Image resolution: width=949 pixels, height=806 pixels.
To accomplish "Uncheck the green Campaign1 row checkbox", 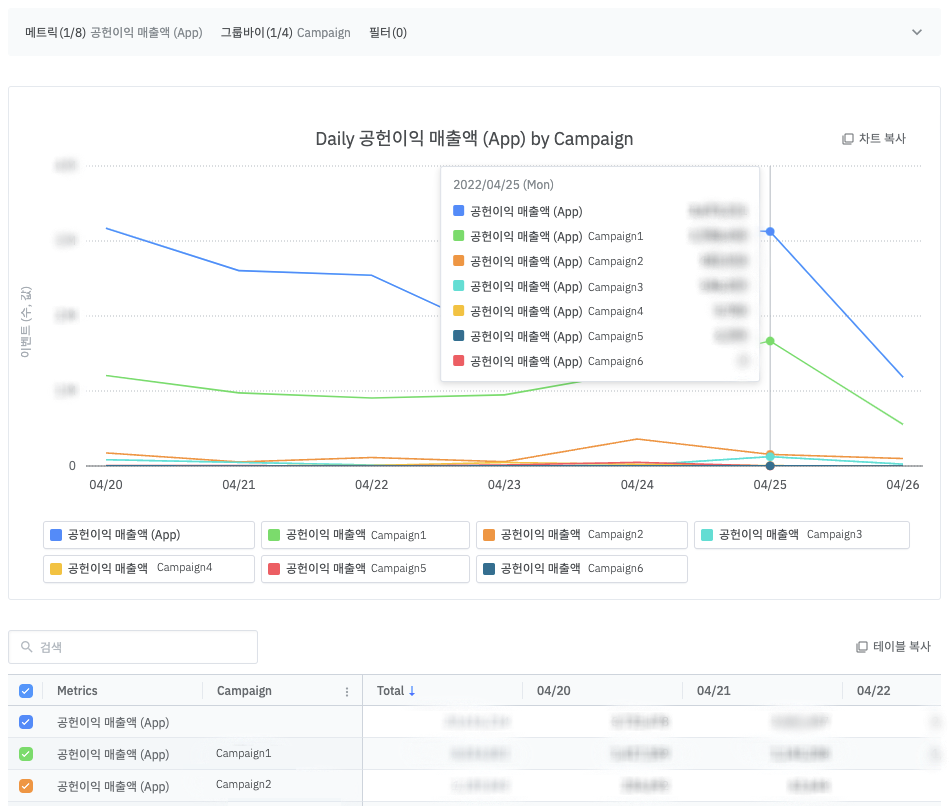I will (26, 754).
